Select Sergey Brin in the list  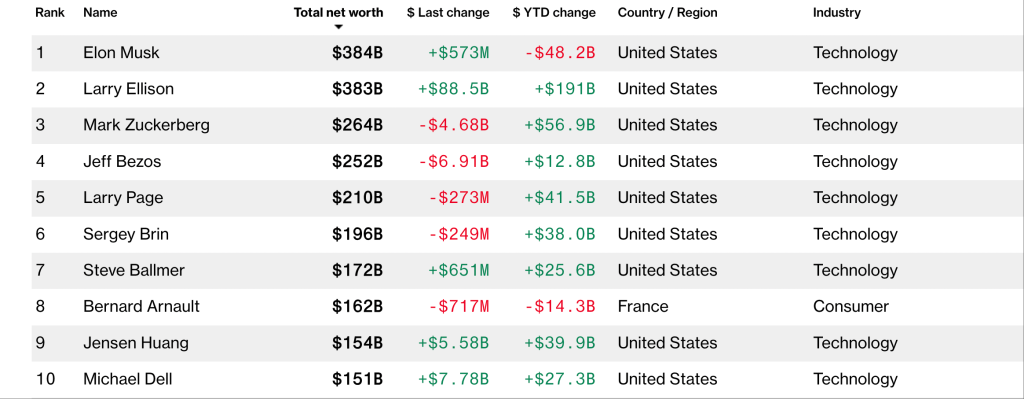click(x=126, y=234)
